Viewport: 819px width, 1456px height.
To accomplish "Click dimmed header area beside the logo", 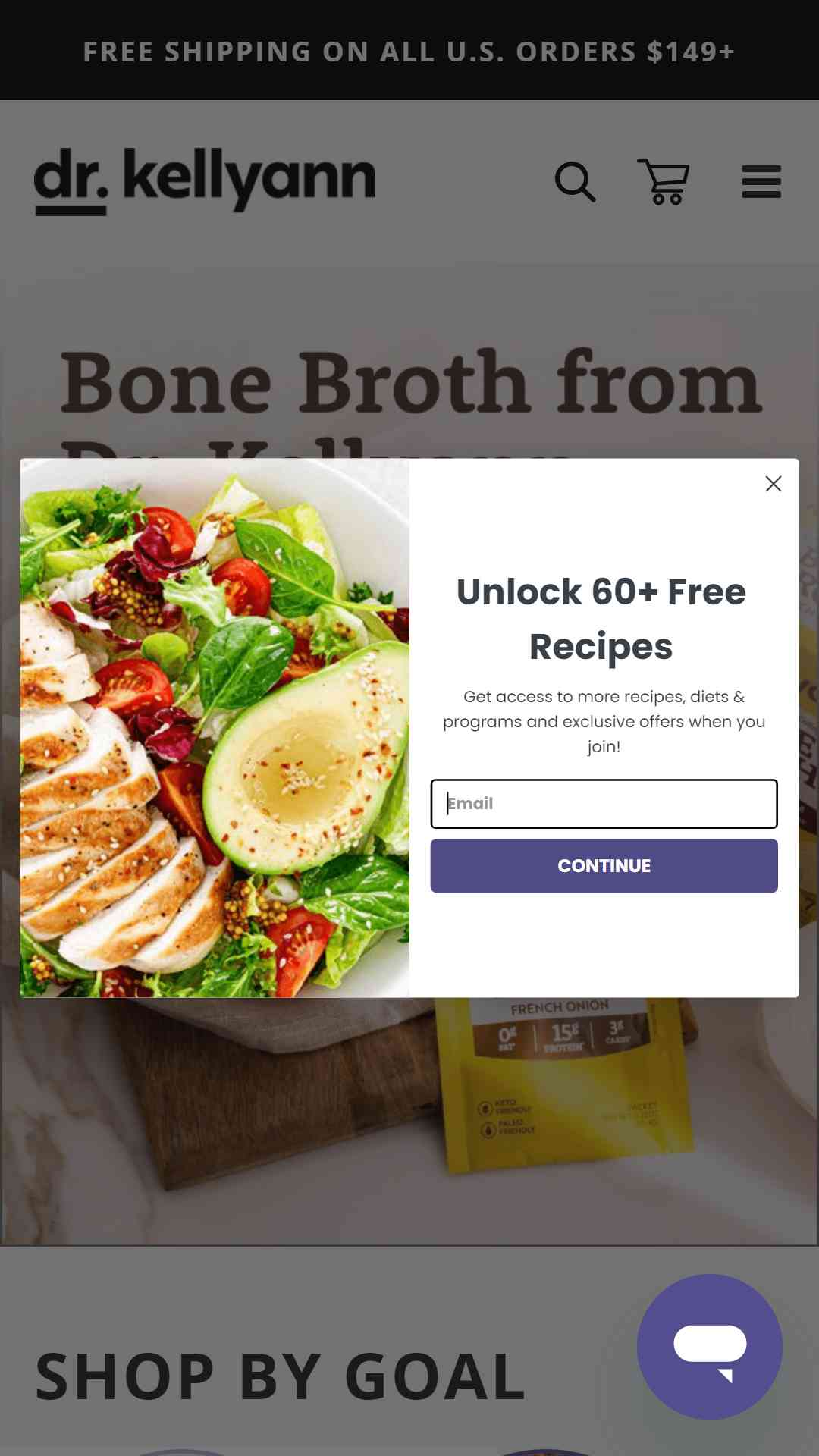I will click(464, 182).
